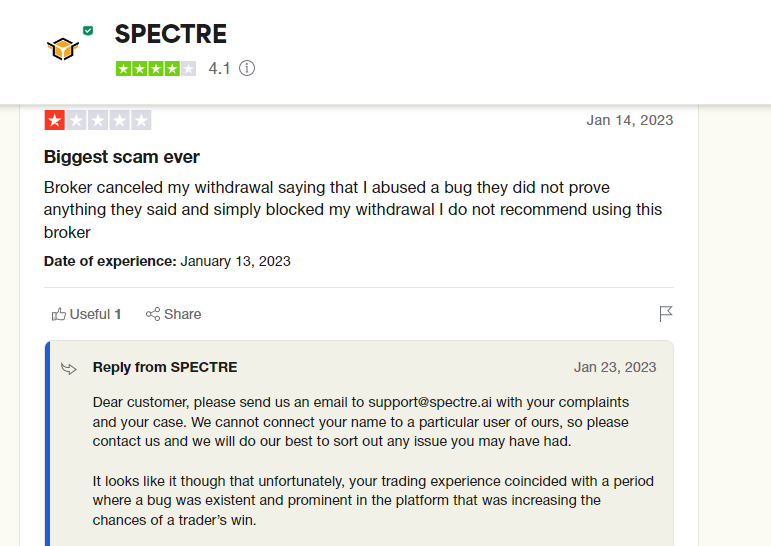Viewport: 771px width, 546px height.
Task: Click the red one-star rating icon
Action: [55, 120]
